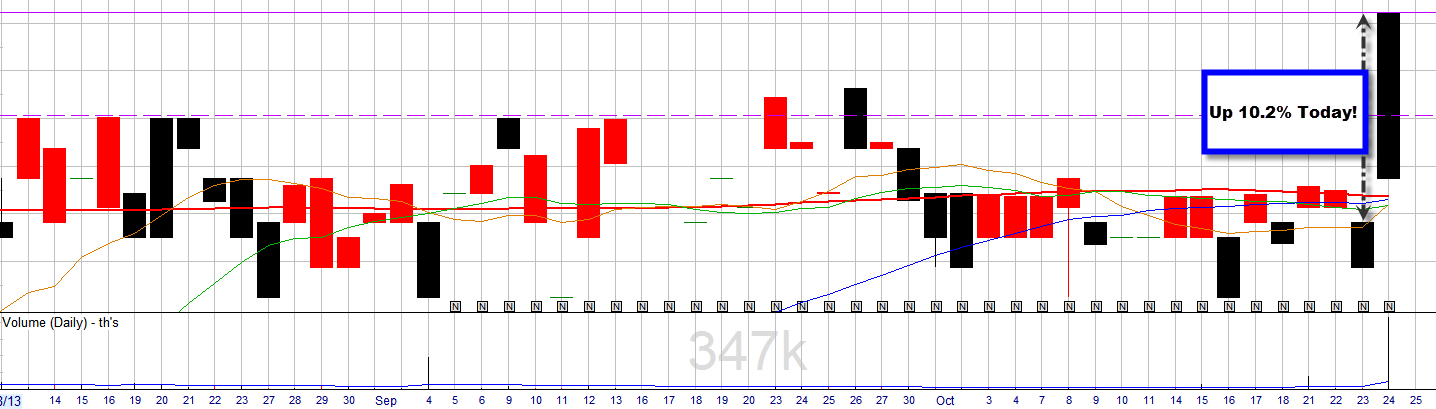
Task: Open the news marker for Oct 24
Action: click(1389, 306)
